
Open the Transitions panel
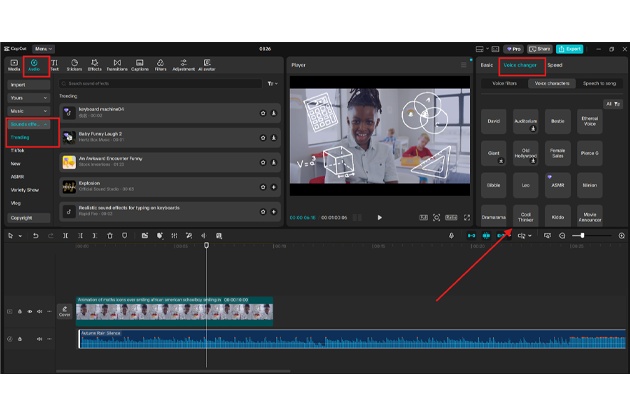point(117,65)
